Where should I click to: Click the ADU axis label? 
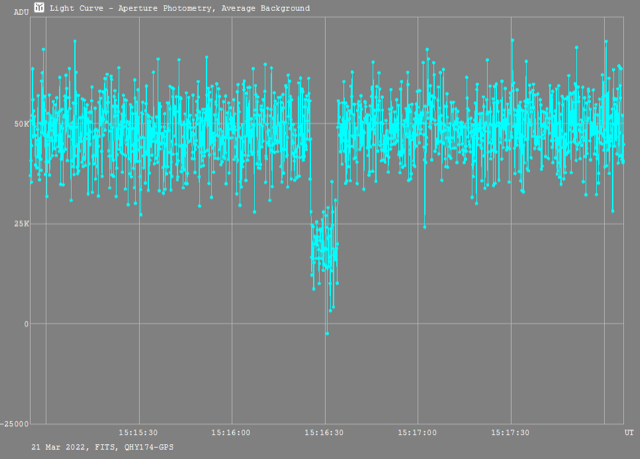[x=21, y=12]
